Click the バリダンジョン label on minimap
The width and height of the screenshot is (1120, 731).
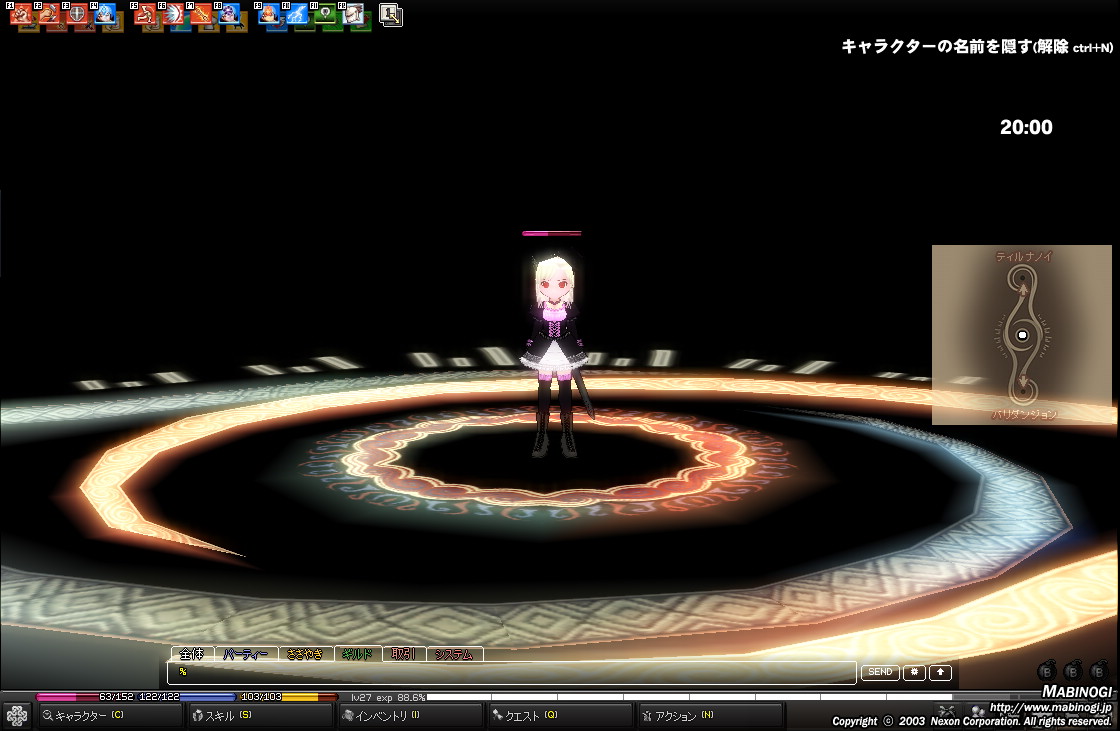point(1023,414)
